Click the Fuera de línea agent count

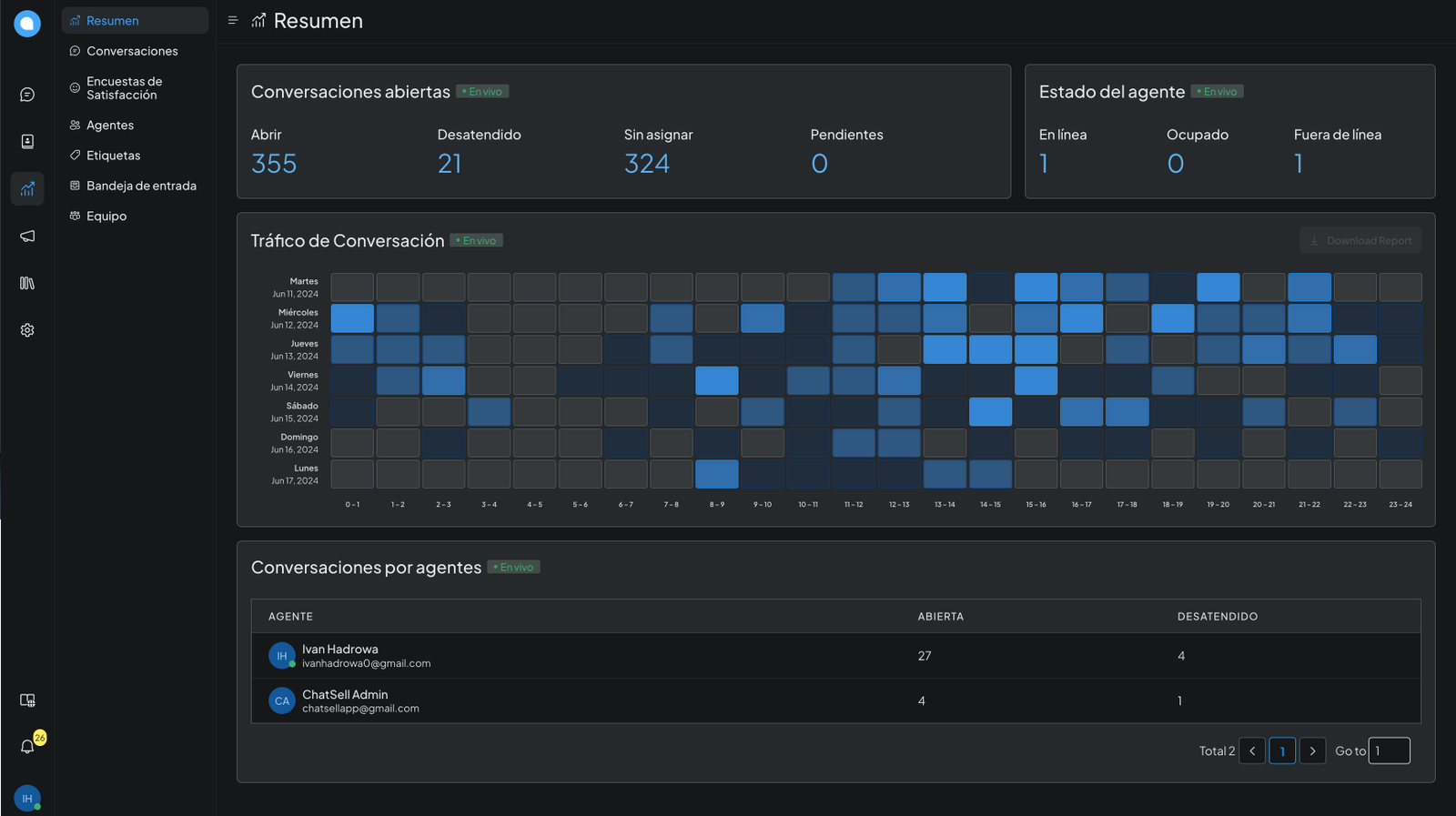[1299, 164]
